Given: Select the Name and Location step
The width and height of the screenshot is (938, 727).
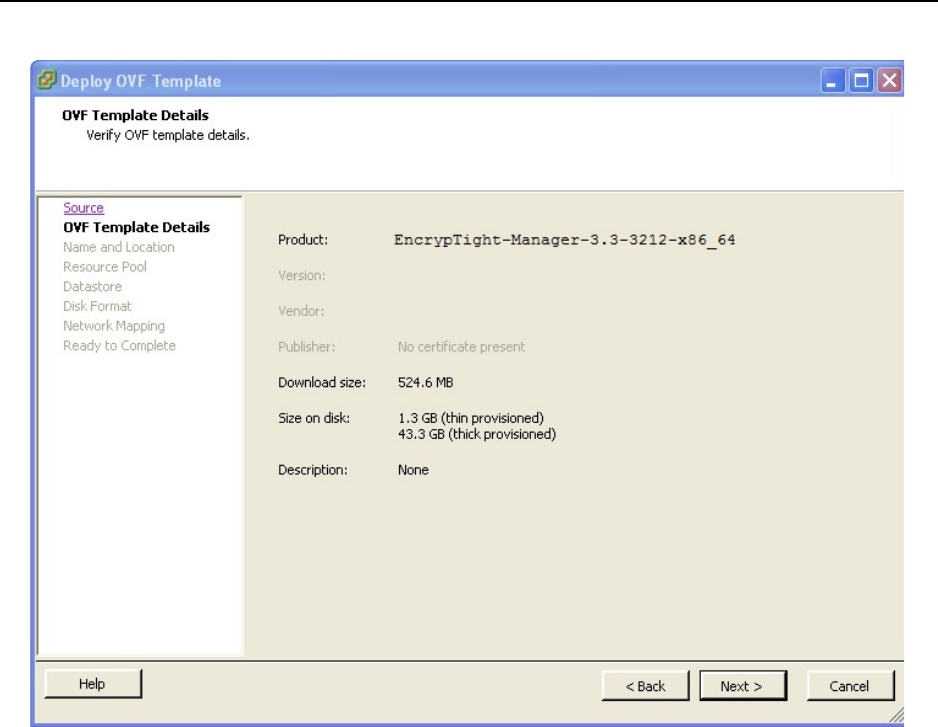Looking at the screenshot, I should click(118, 247).
